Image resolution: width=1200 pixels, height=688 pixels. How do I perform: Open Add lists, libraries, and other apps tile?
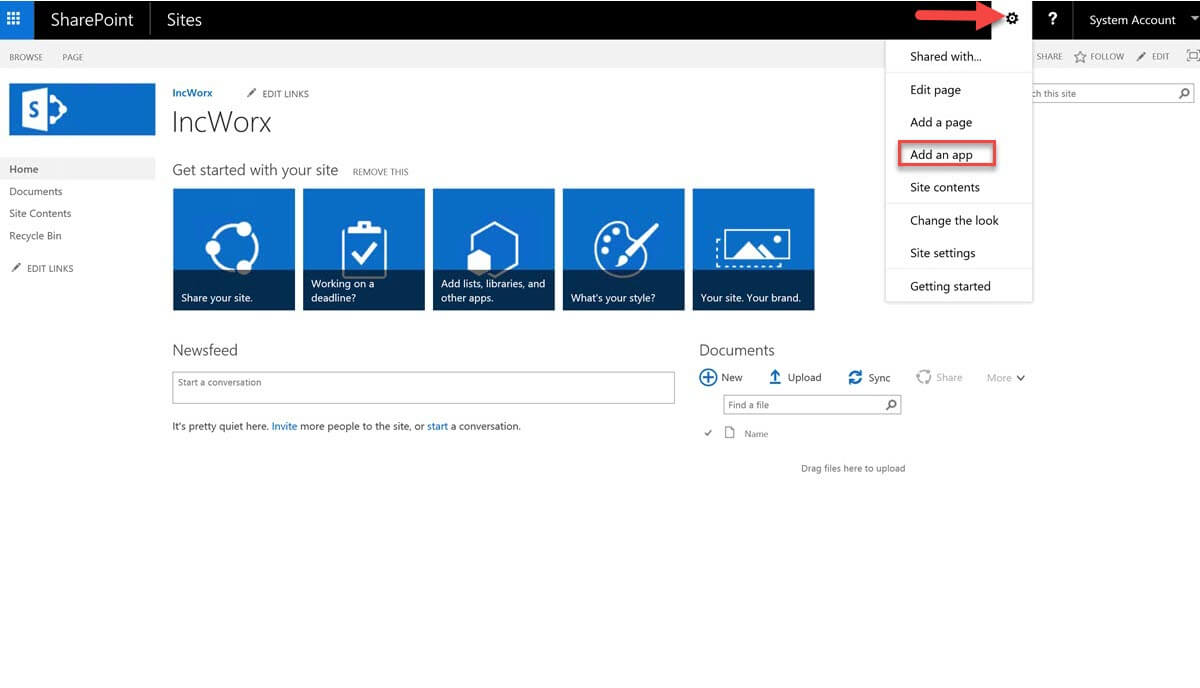[494, 249]
